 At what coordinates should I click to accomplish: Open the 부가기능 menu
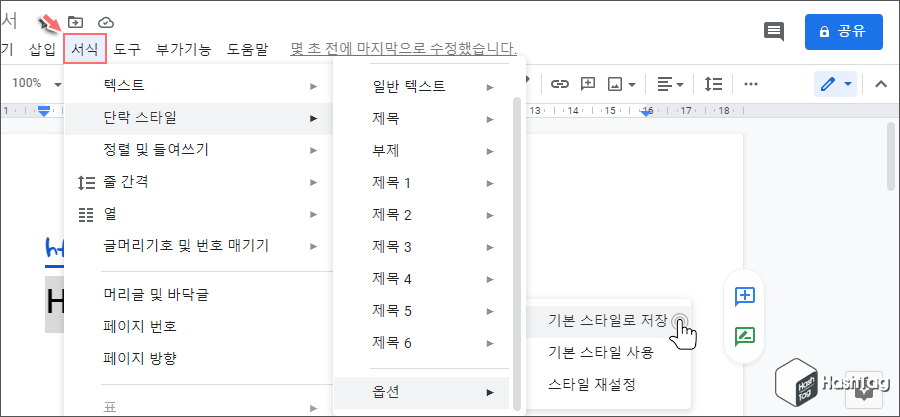point(184,49)
